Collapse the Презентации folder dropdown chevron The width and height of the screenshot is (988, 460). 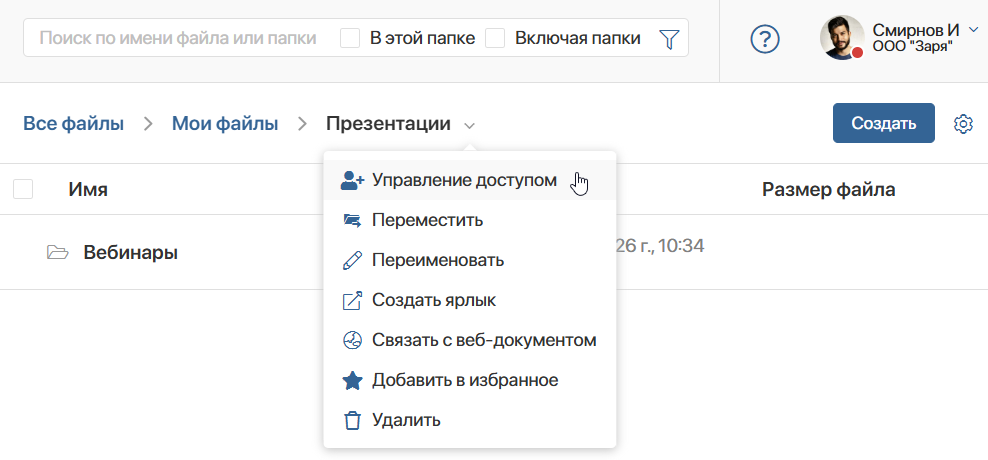[x=469, y=125]
